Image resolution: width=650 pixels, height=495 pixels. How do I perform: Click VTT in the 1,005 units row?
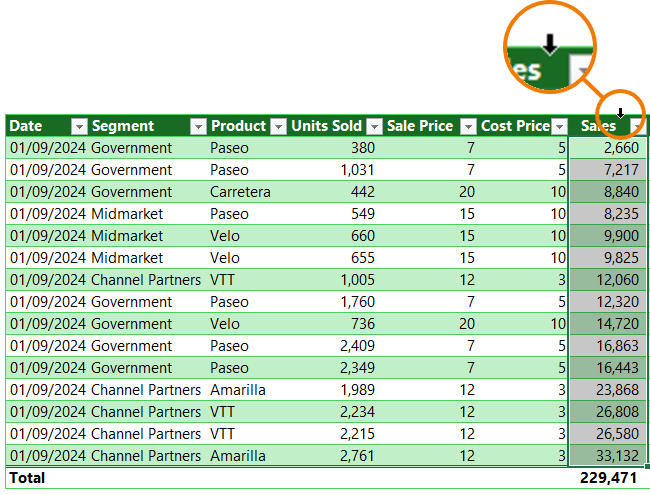[222, 280]
